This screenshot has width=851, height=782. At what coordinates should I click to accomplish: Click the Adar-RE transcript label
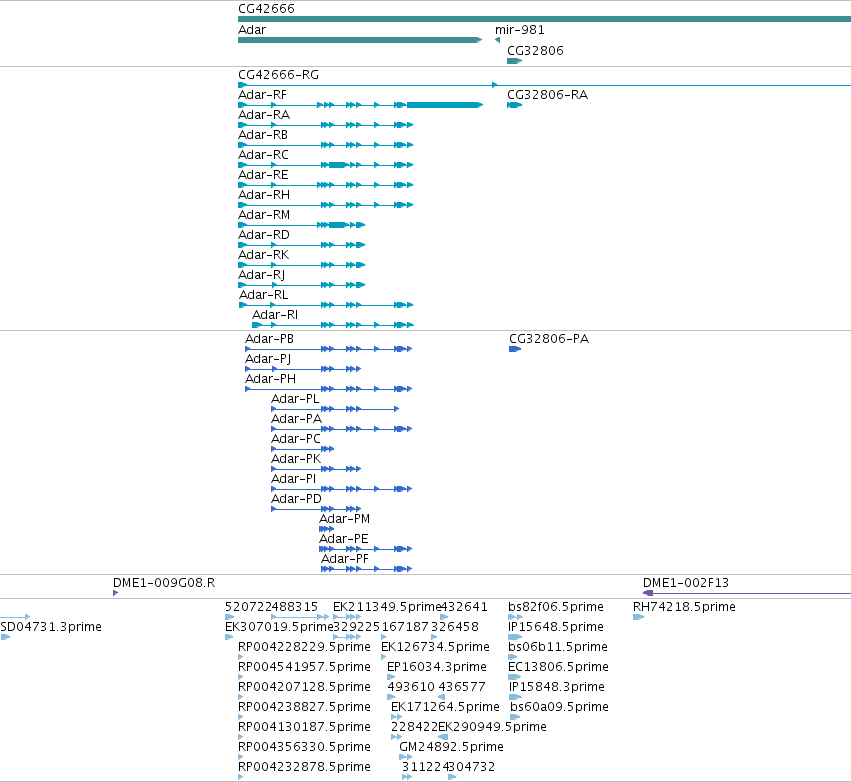pos(263,175)
